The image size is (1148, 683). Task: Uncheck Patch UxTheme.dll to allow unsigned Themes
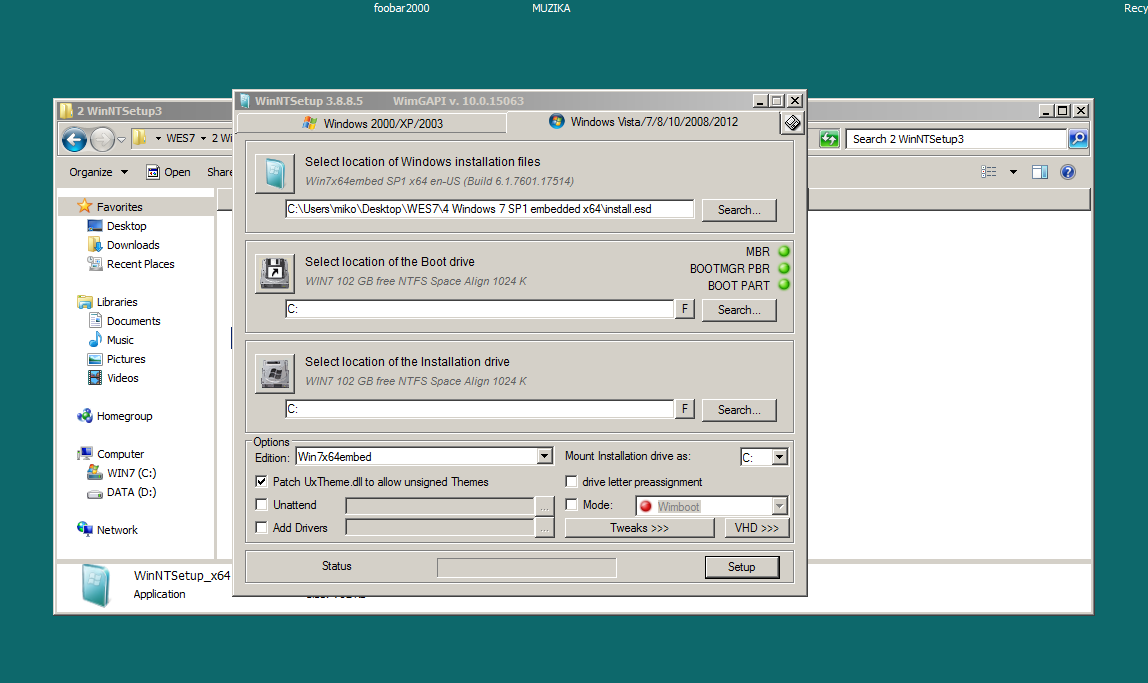pos(261,482)
